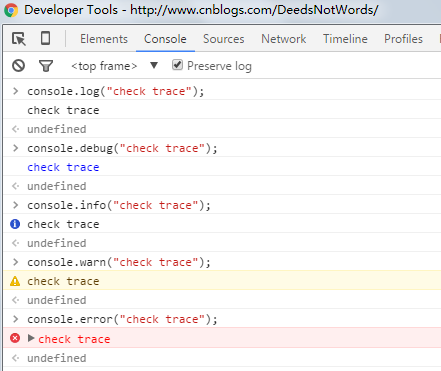Click 'undefined' below the error output

pos(57,358)
